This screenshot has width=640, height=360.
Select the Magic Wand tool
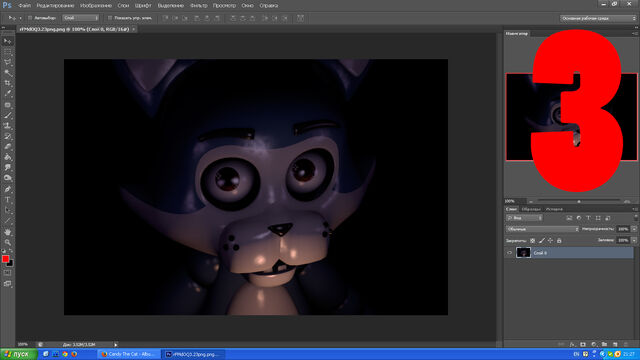pyautogui.click(x=8, y=73)
